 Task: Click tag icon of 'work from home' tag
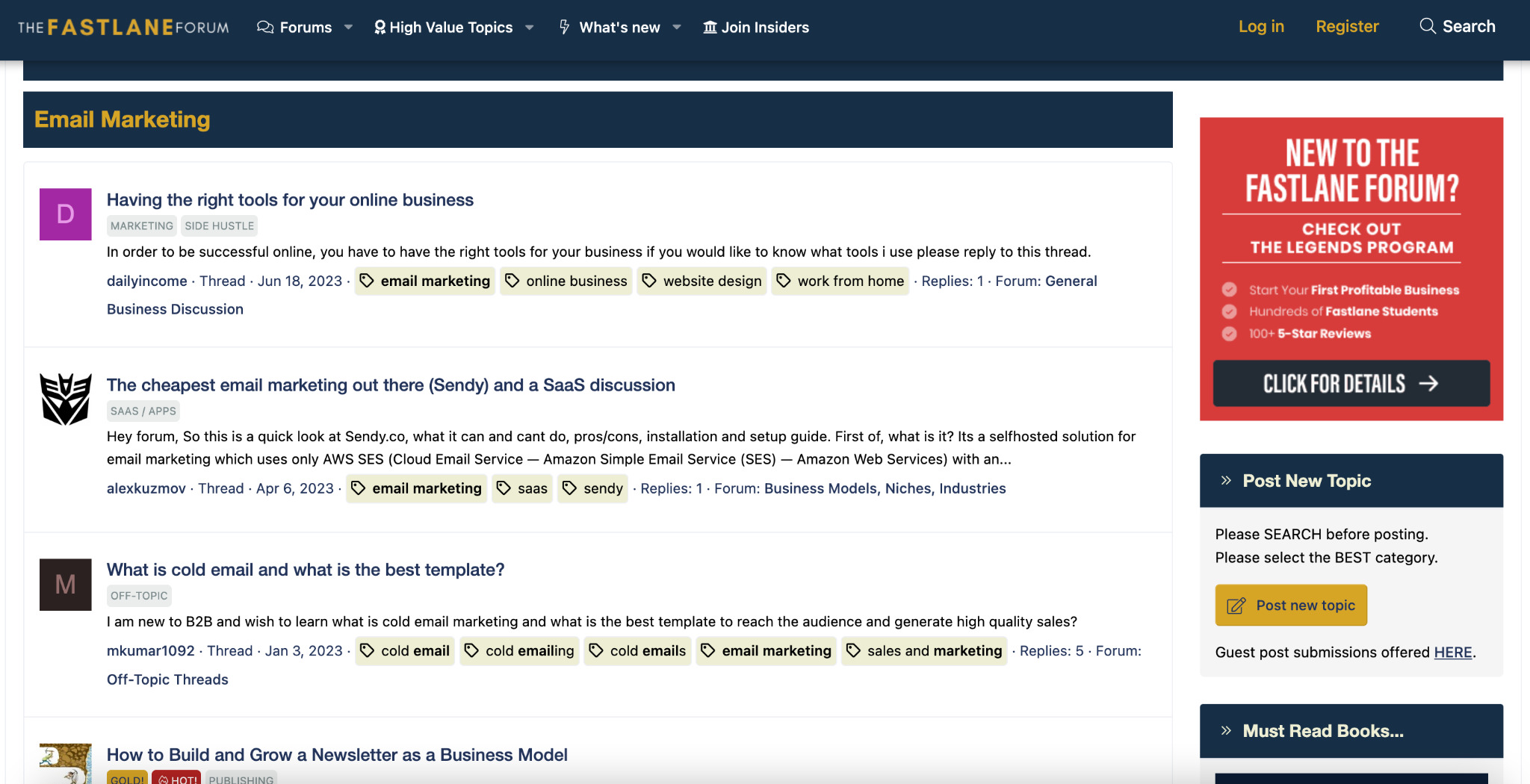click(784, 281)
